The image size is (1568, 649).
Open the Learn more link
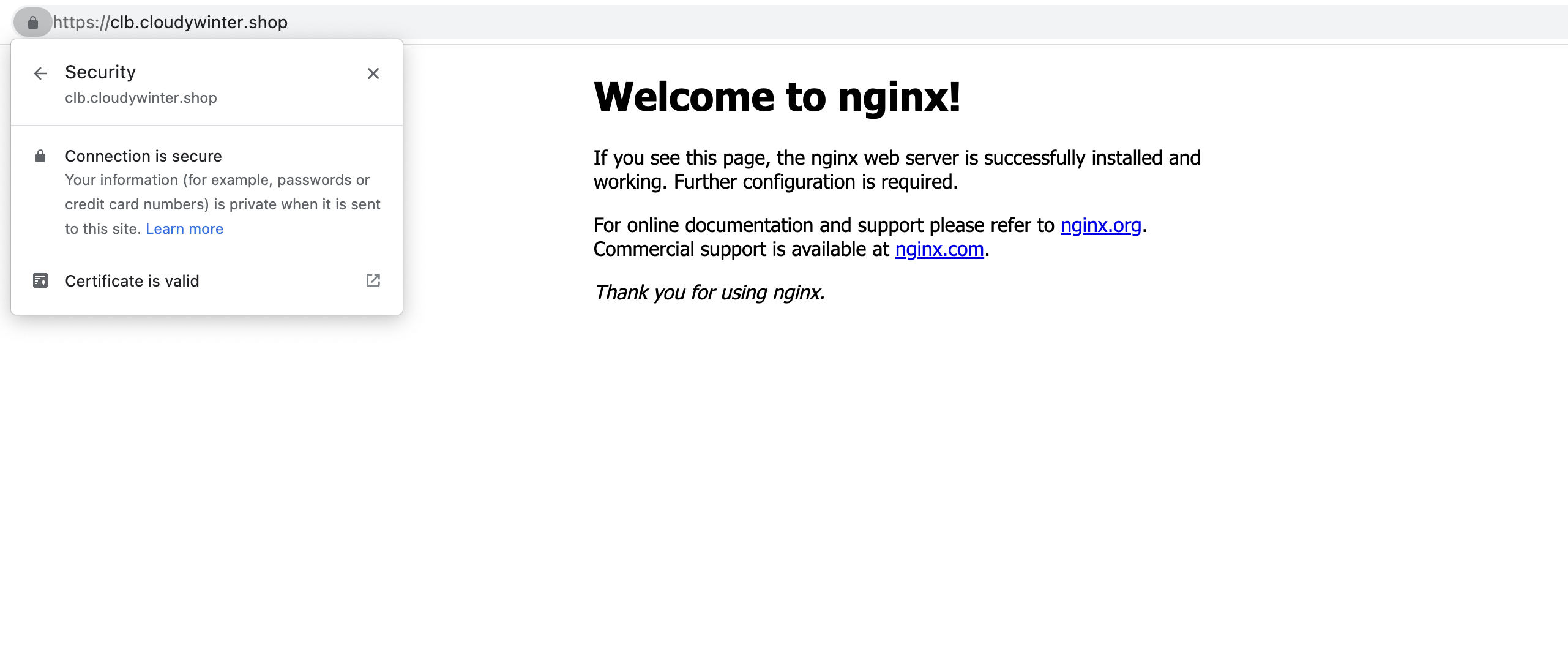pyautogui.click(x=184, y=229)
